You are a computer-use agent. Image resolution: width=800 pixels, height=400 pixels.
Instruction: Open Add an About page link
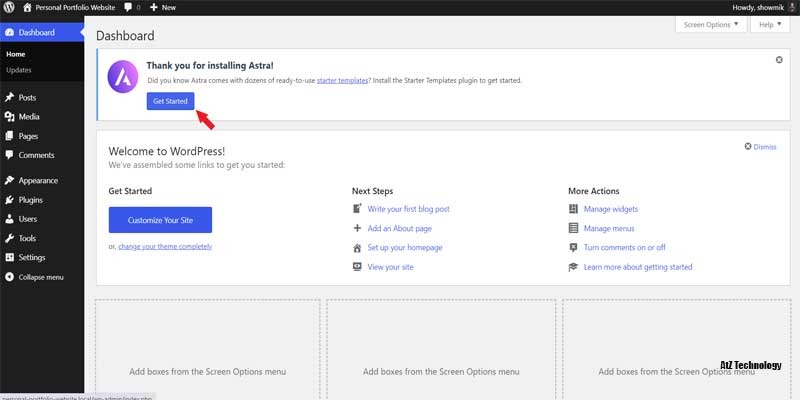pos(399,228)
